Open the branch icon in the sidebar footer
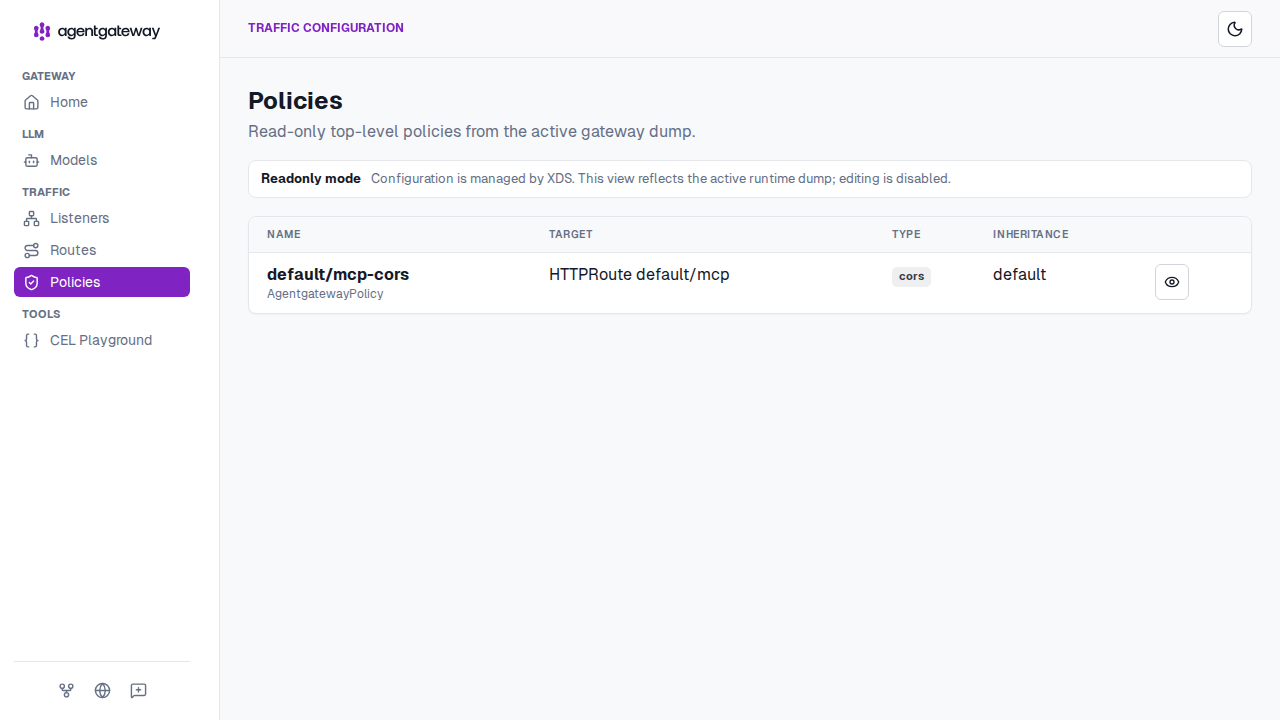This screenshot has width=1280, height=720. (66, 690)
